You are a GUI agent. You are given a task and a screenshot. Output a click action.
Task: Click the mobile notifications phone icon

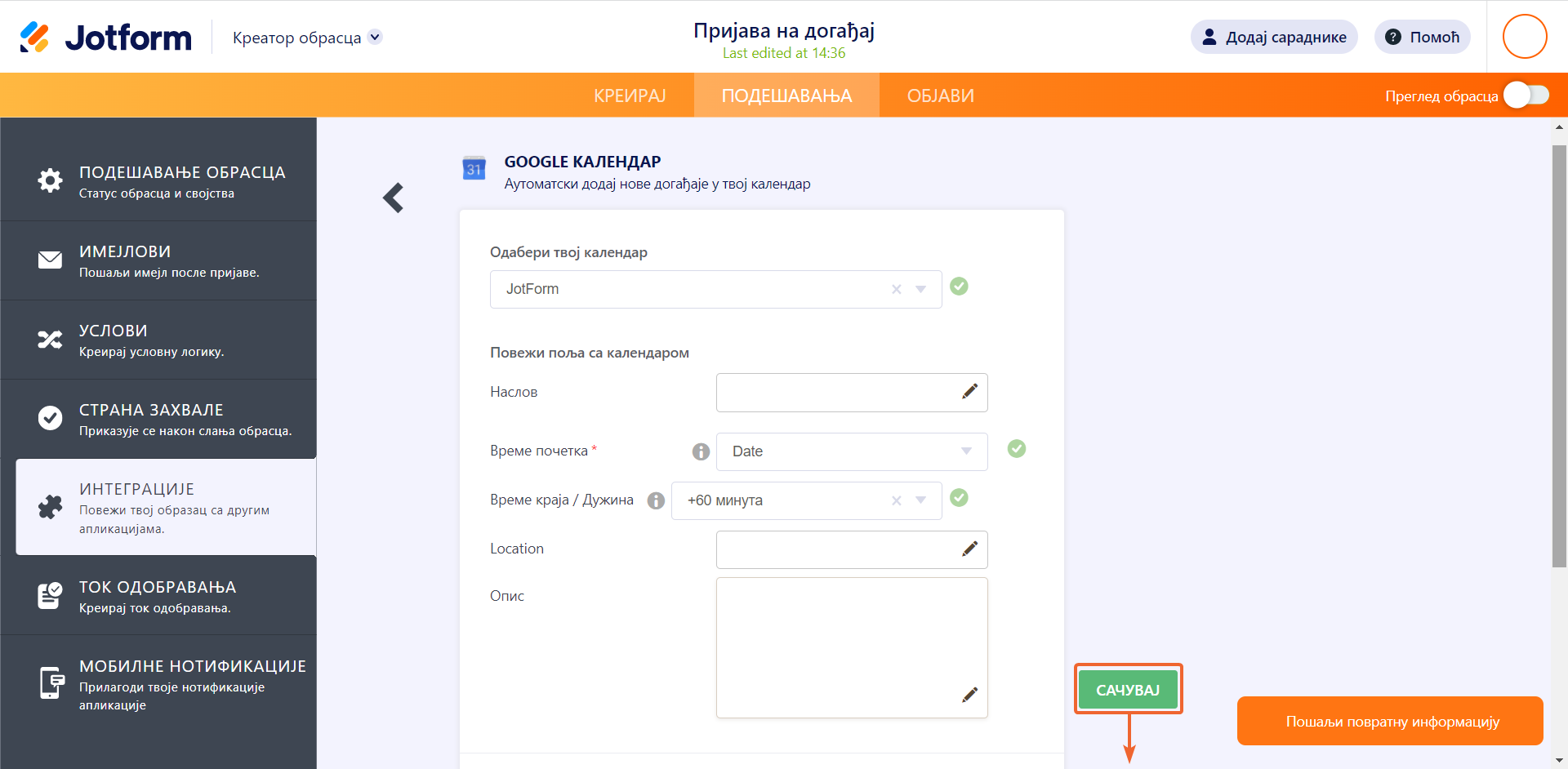52,682
